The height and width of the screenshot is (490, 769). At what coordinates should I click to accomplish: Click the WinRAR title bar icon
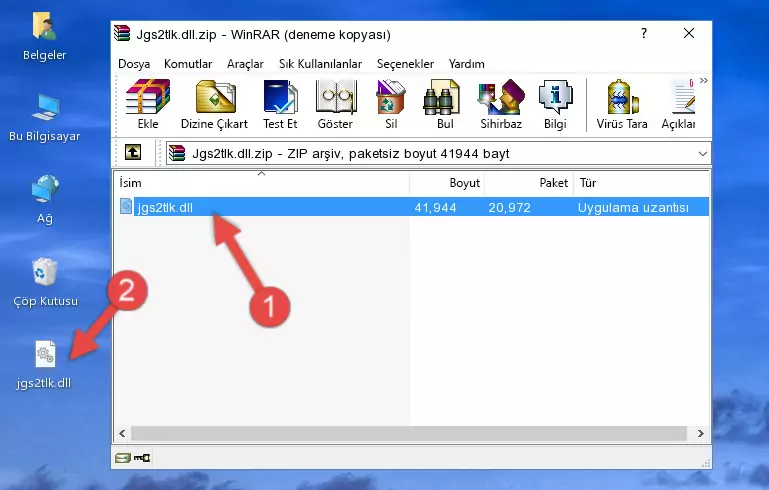click(122, 33)
